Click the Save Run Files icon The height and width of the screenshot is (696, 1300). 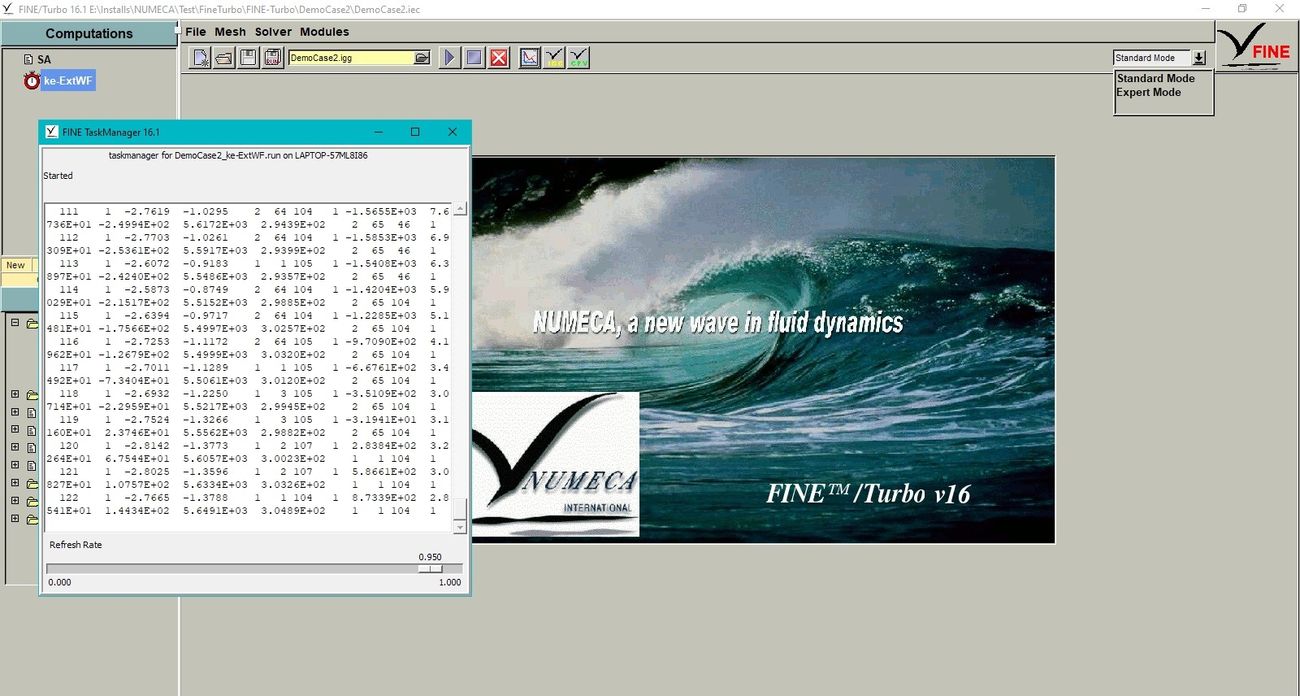[x=271, y=58]
